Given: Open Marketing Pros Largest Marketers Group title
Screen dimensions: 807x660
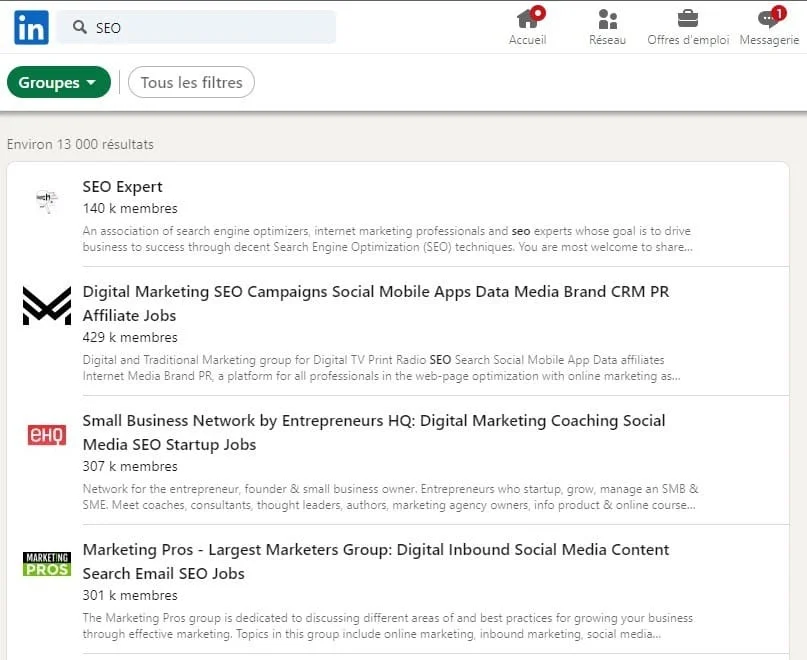Looking at the screenshot, I should point(376,561).
